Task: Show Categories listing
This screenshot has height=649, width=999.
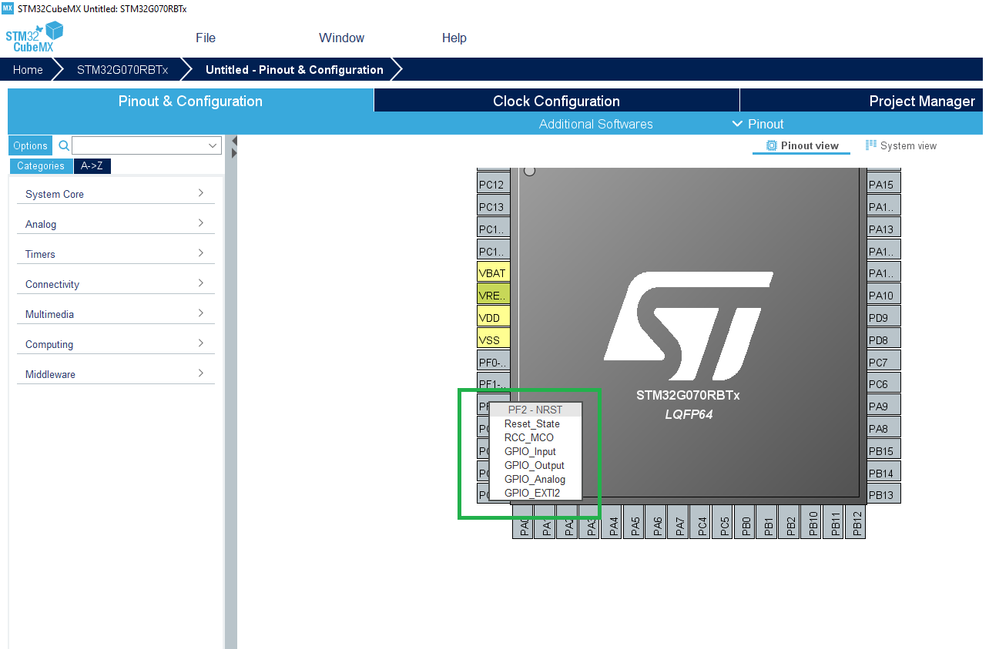Action: [x=41, y=166]
